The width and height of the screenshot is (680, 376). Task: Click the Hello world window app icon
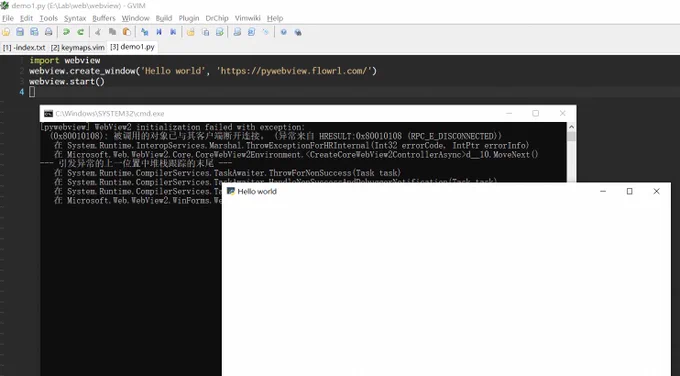click(x=231, y=191)
